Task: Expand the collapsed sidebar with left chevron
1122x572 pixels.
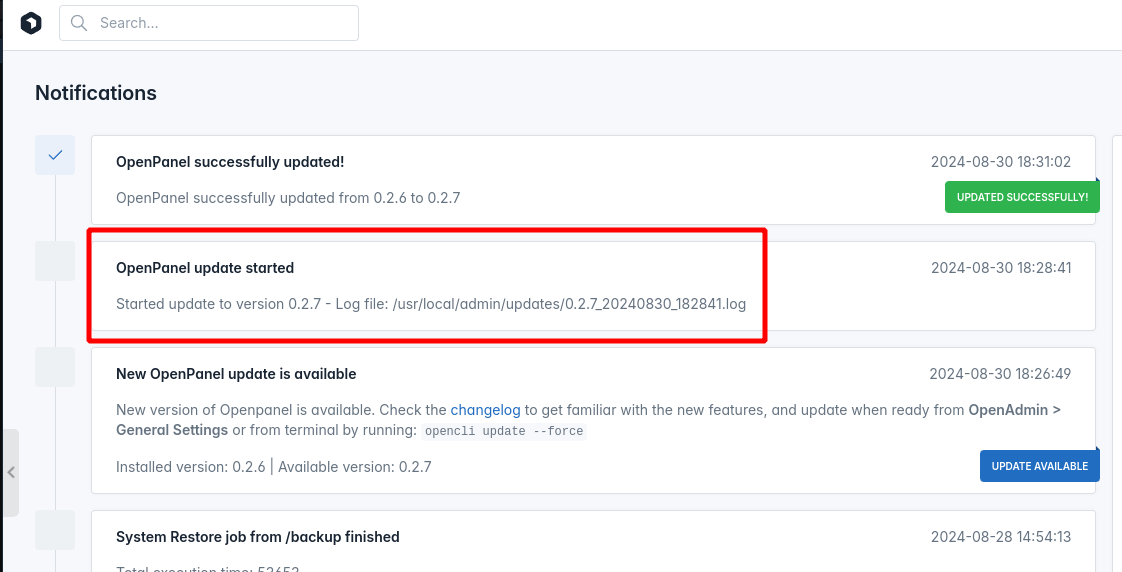Action: coord(11,472)
